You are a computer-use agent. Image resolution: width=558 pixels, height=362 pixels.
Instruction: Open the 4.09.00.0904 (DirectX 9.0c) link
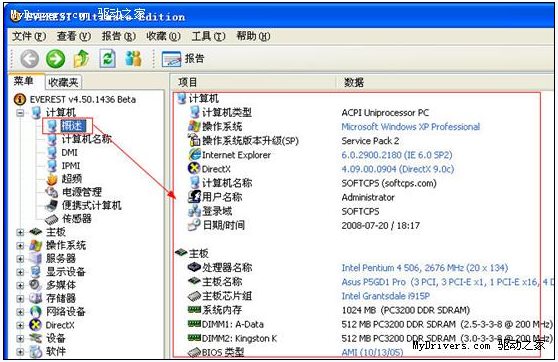click(398, 169)
